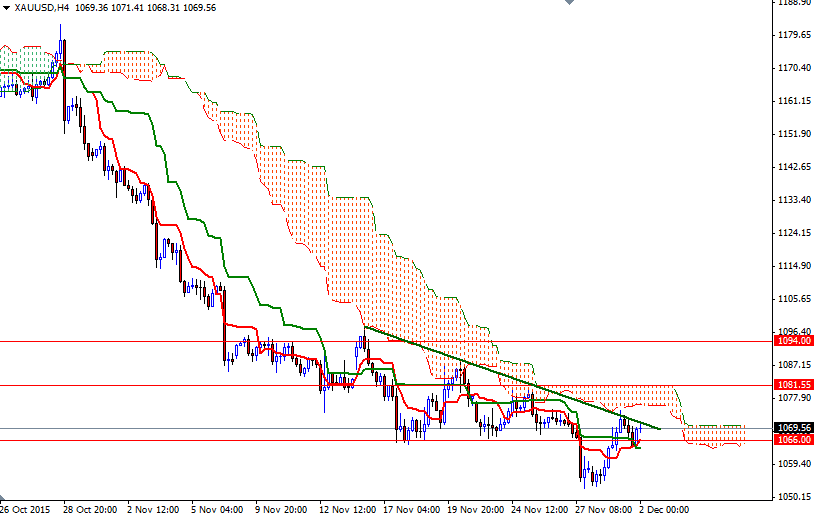Image resolution: width=814 pixels, height=516 pixels.
Task: Click price scale value 1050.15
Action: point(794,497)
